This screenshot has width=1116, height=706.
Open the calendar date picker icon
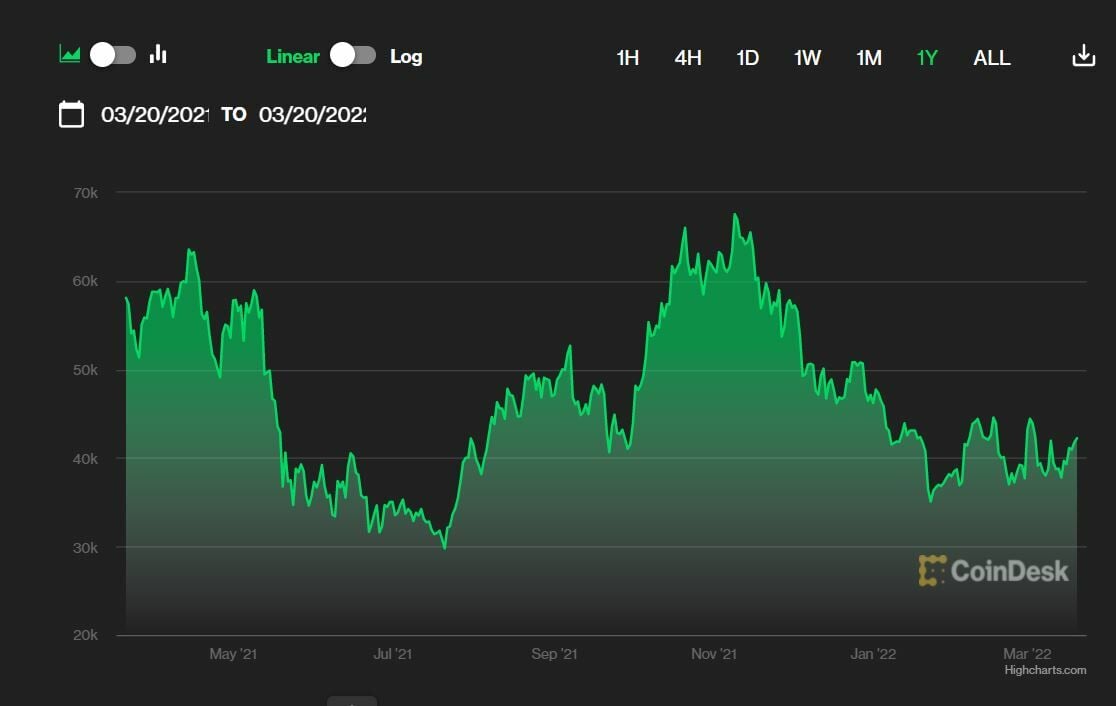tap(71, 114)
